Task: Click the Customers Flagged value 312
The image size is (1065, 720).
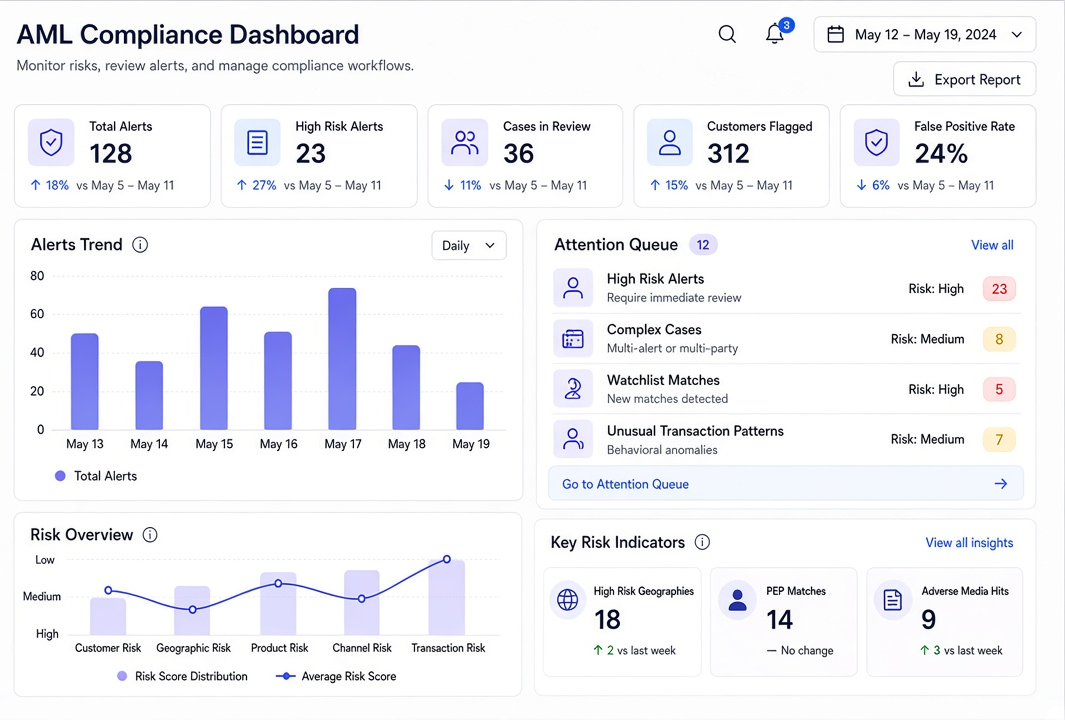Action: (728, 154)
